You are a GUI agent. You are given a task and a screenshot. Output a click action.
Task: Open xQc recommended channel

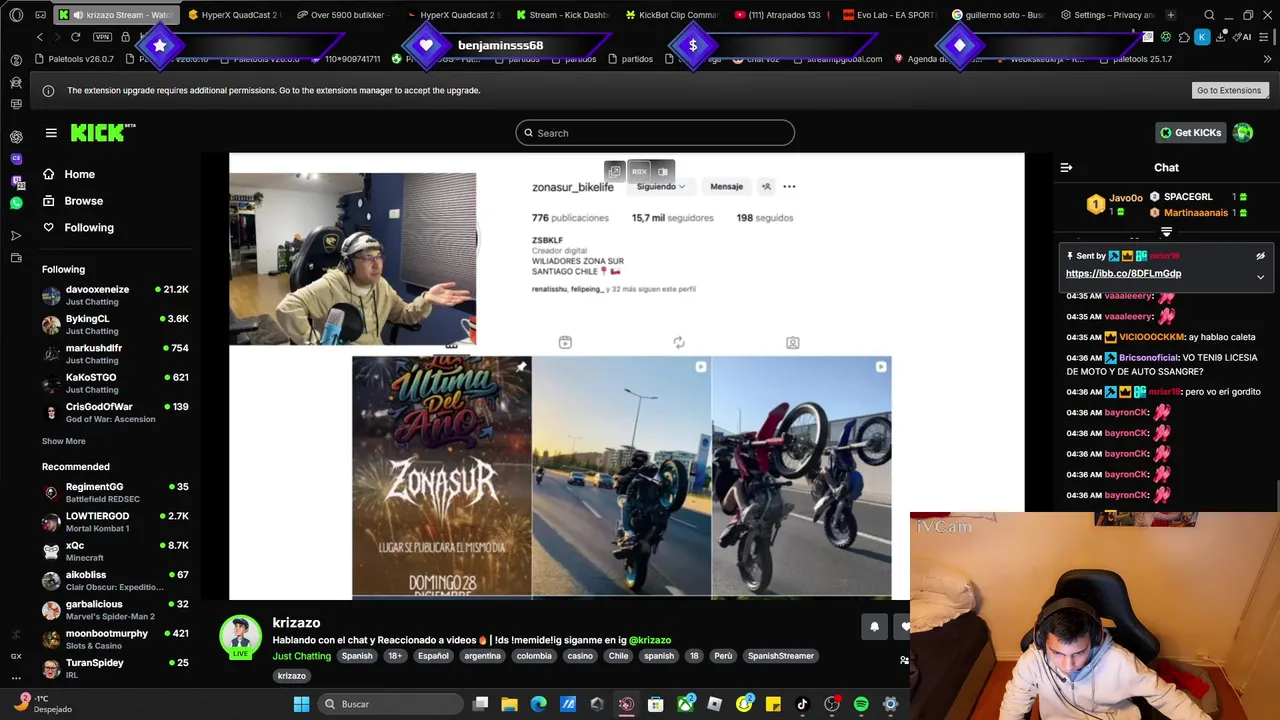[115, 551]
